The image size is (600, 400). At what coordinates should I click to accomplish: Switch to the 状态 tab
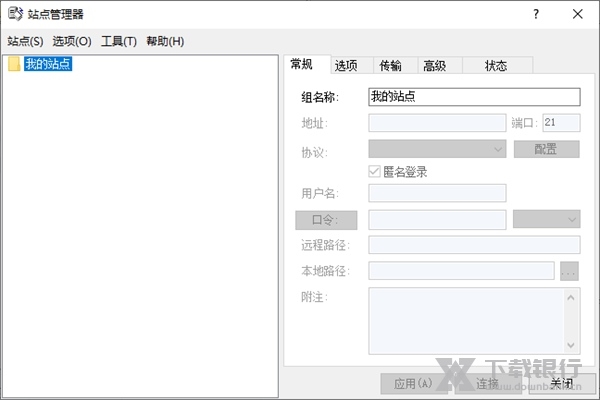click(x=496, y=66)
